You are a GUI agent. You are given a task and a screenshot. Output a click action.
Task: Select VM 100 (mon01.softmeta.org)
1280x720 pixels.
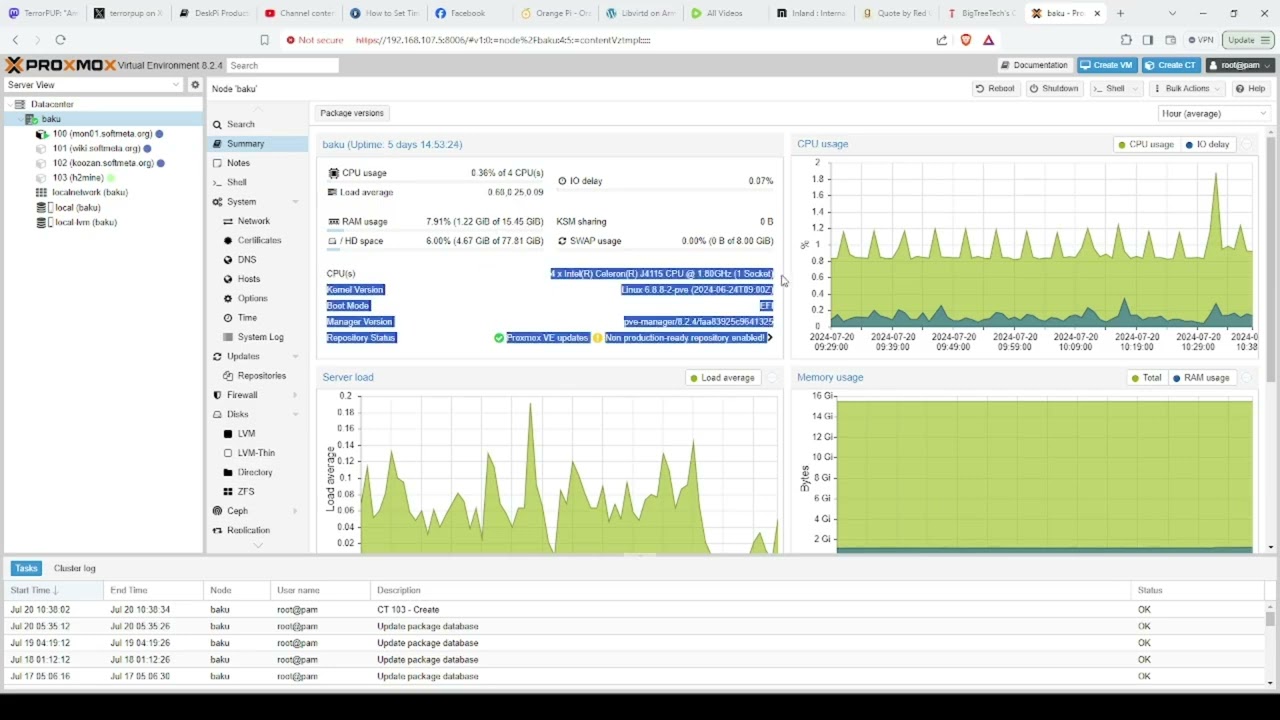(x=102, y=133)
